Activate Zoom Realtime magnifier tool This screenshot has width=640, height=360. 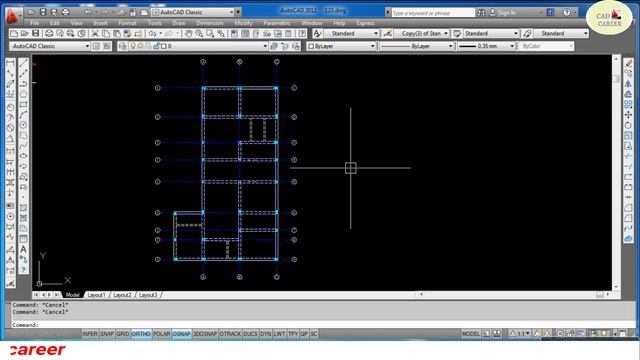point(199,33)
